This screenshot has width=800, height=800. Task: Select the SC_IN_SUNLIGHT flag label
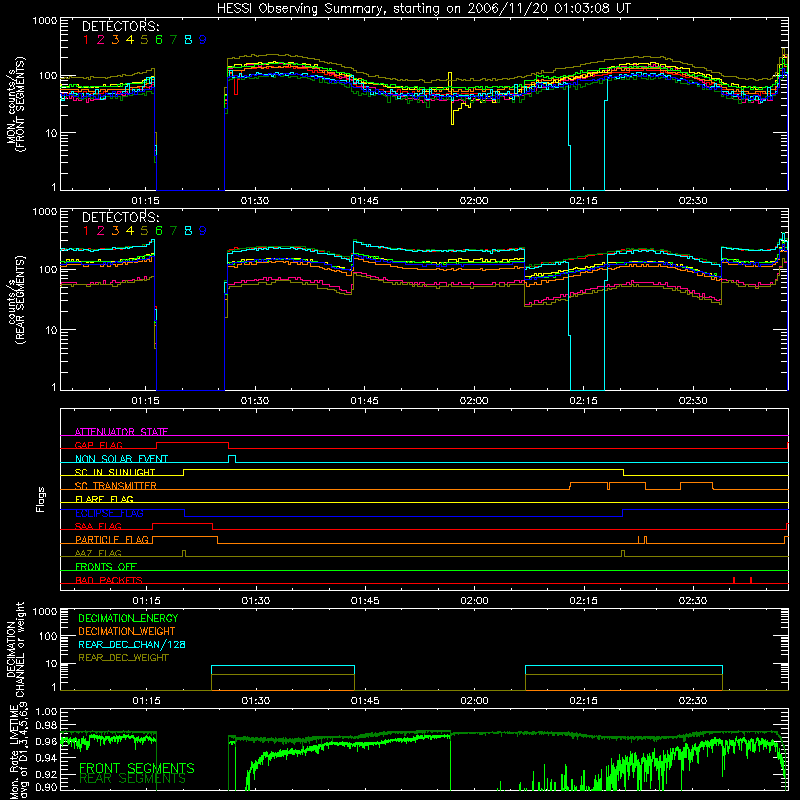point(115,472)
